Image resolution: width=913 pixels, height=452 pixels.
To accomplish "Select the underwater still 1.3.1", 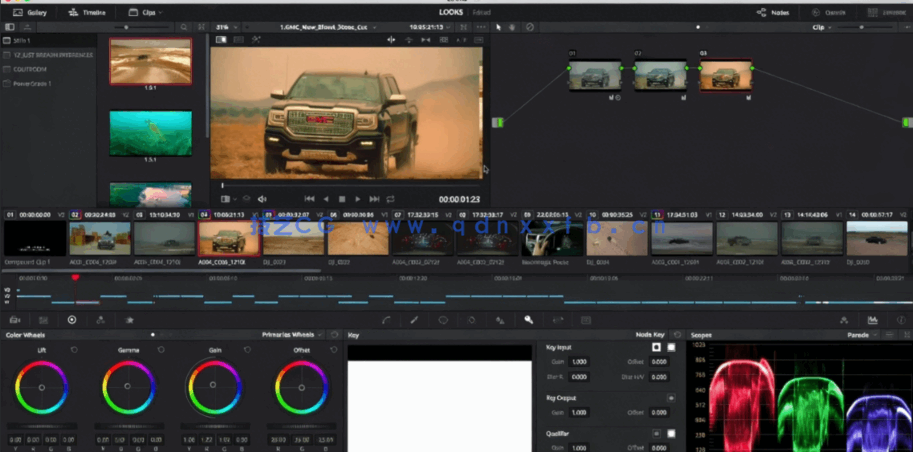I will pos(151,133).
